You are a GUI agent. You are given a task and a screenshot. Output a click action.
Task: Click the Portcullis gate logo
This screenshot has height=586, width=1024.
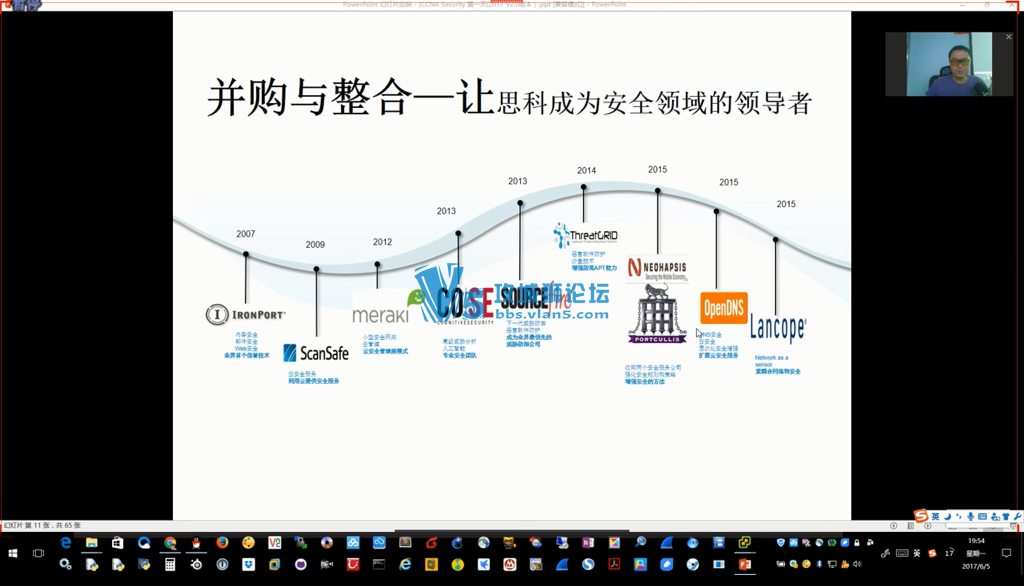click(657, 314)
